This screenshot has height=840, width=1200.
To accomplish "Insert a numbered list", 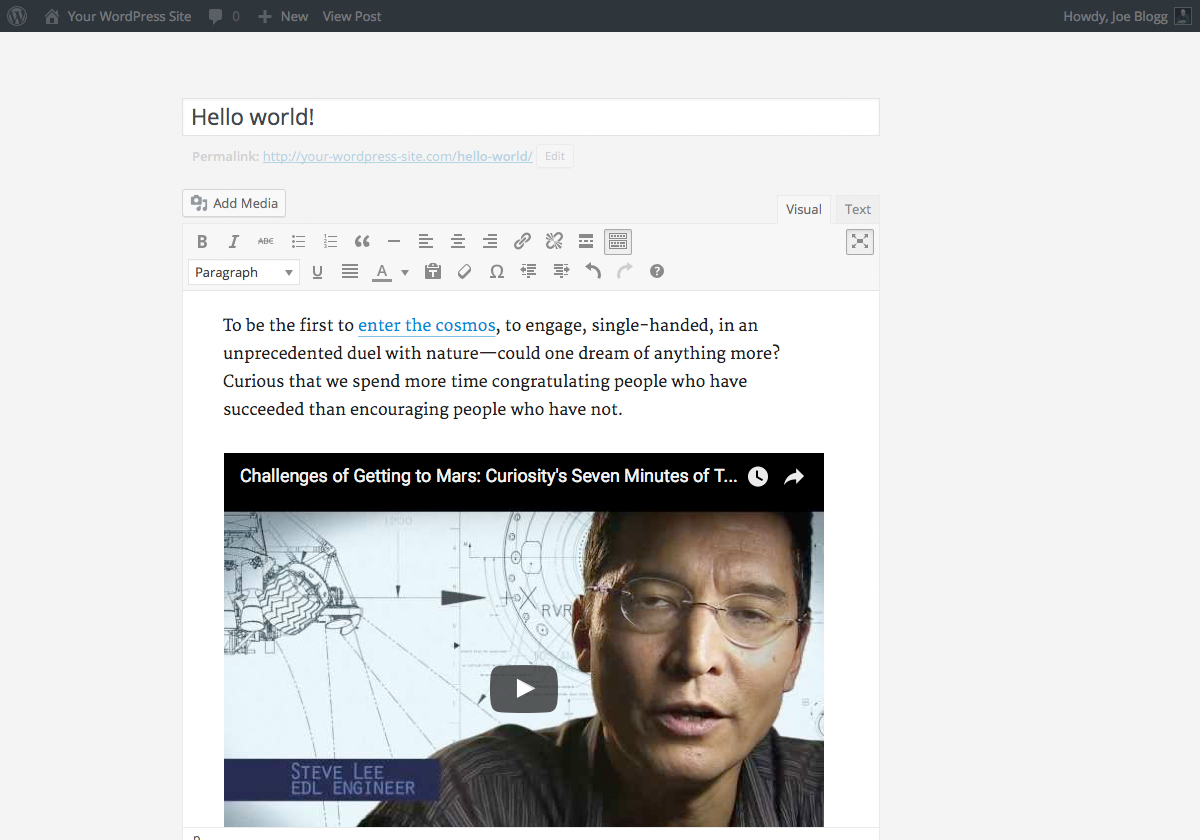I will point(330,241).
